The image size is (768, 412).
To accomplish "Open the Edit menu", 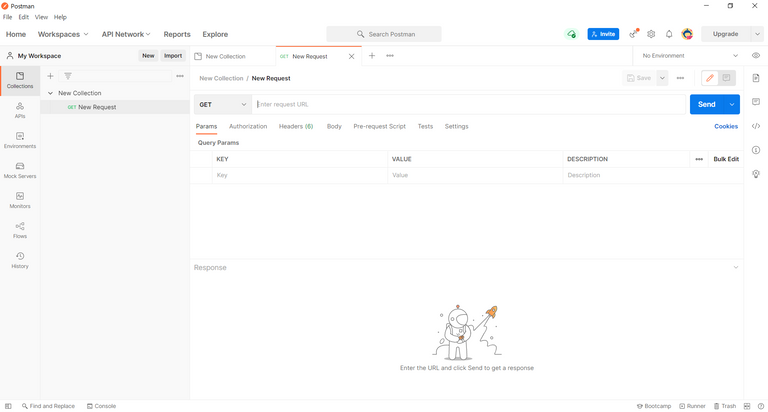I will click(x=24, y=17).
